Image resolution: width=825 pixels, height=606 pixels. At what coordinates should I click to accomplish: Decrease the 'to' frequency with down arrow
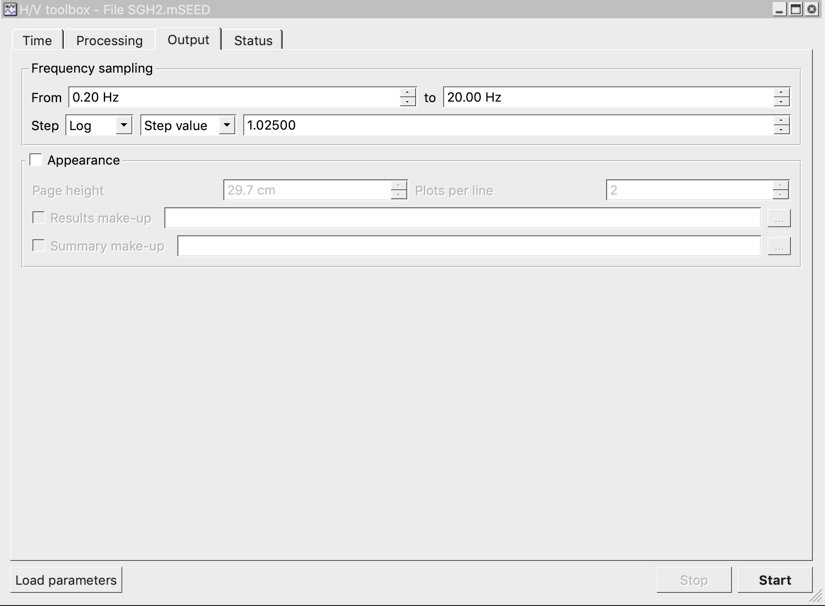pos(781,102)
